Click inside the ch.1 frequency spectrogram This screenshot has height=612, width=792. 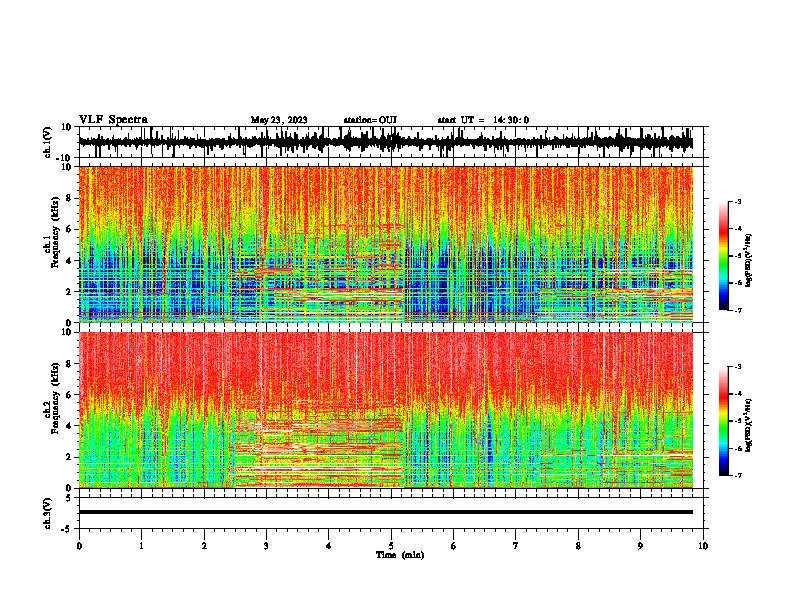(x=385, y=244)
